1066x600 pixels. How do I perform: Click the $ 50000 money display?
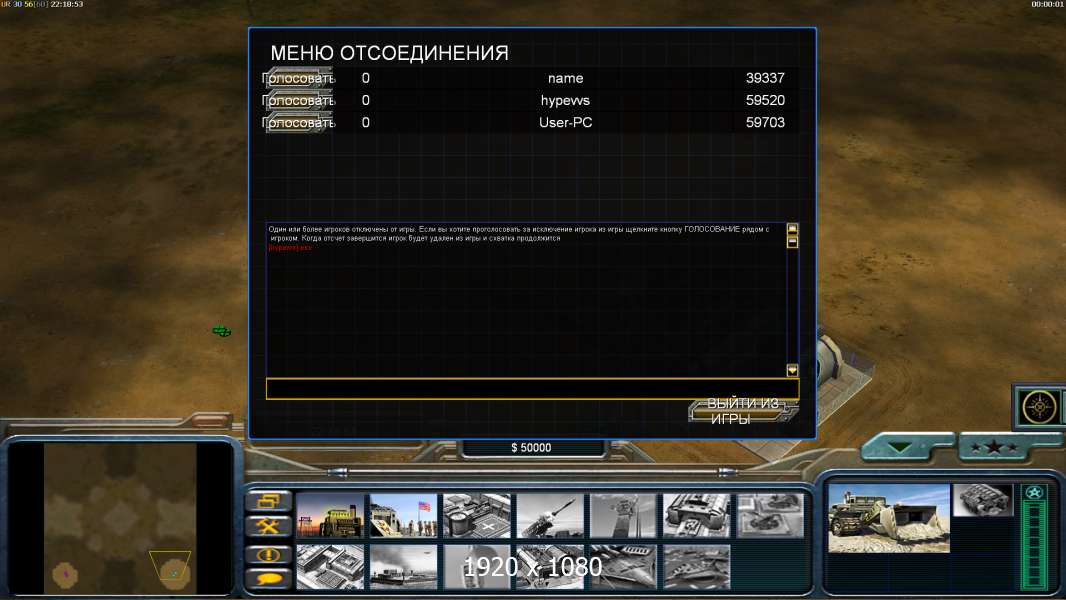[x=531, y=447]
